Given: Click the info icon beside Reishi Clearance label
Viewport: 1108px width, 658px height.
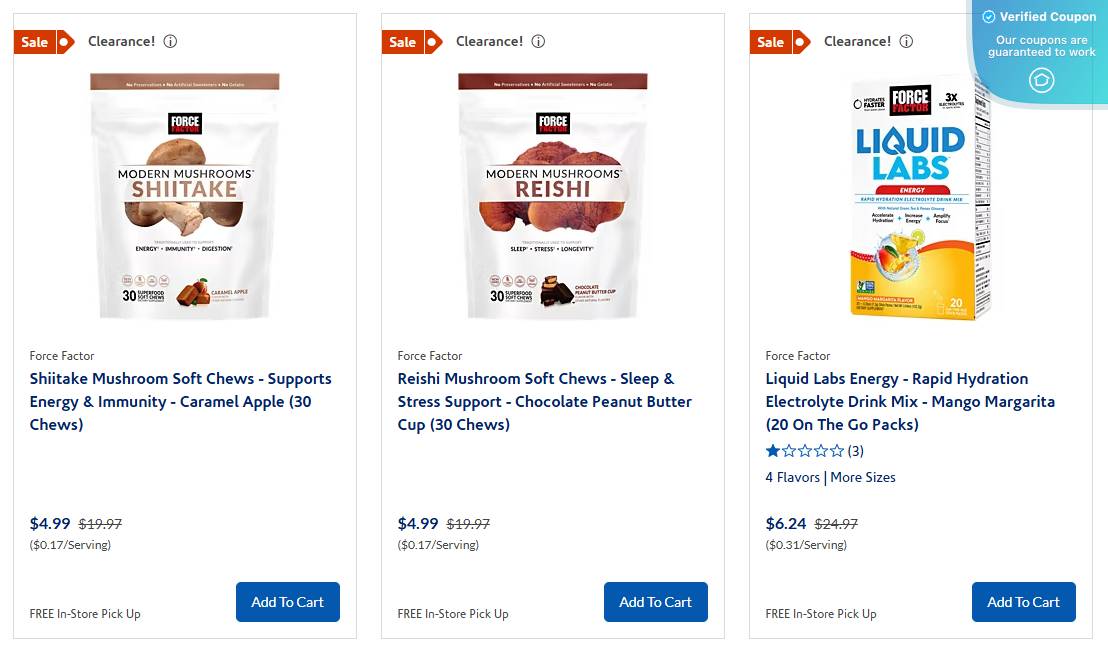Looking at the screenshot, I should [538, 42].
